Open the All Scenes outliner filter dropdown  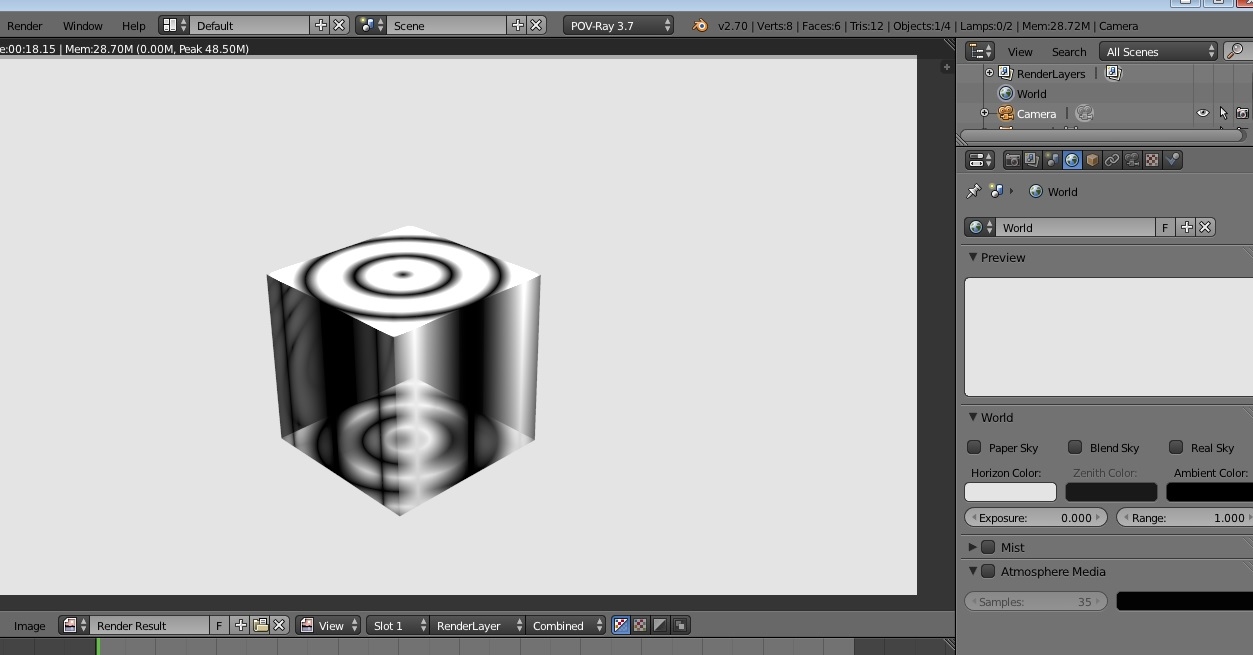(x=1159, y=52)
